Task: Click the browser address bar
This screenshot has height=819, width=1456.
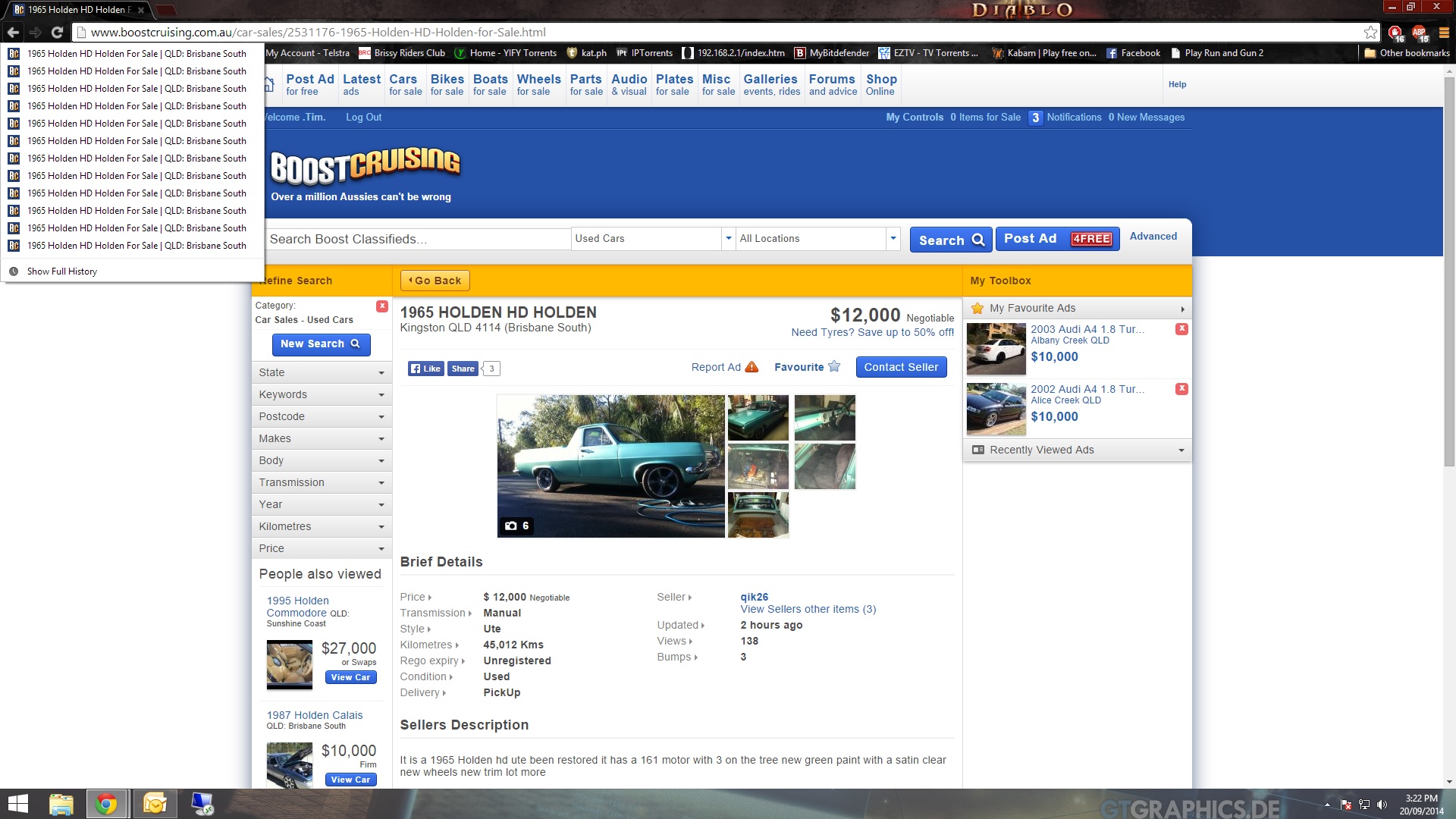Action: (720, 32)
